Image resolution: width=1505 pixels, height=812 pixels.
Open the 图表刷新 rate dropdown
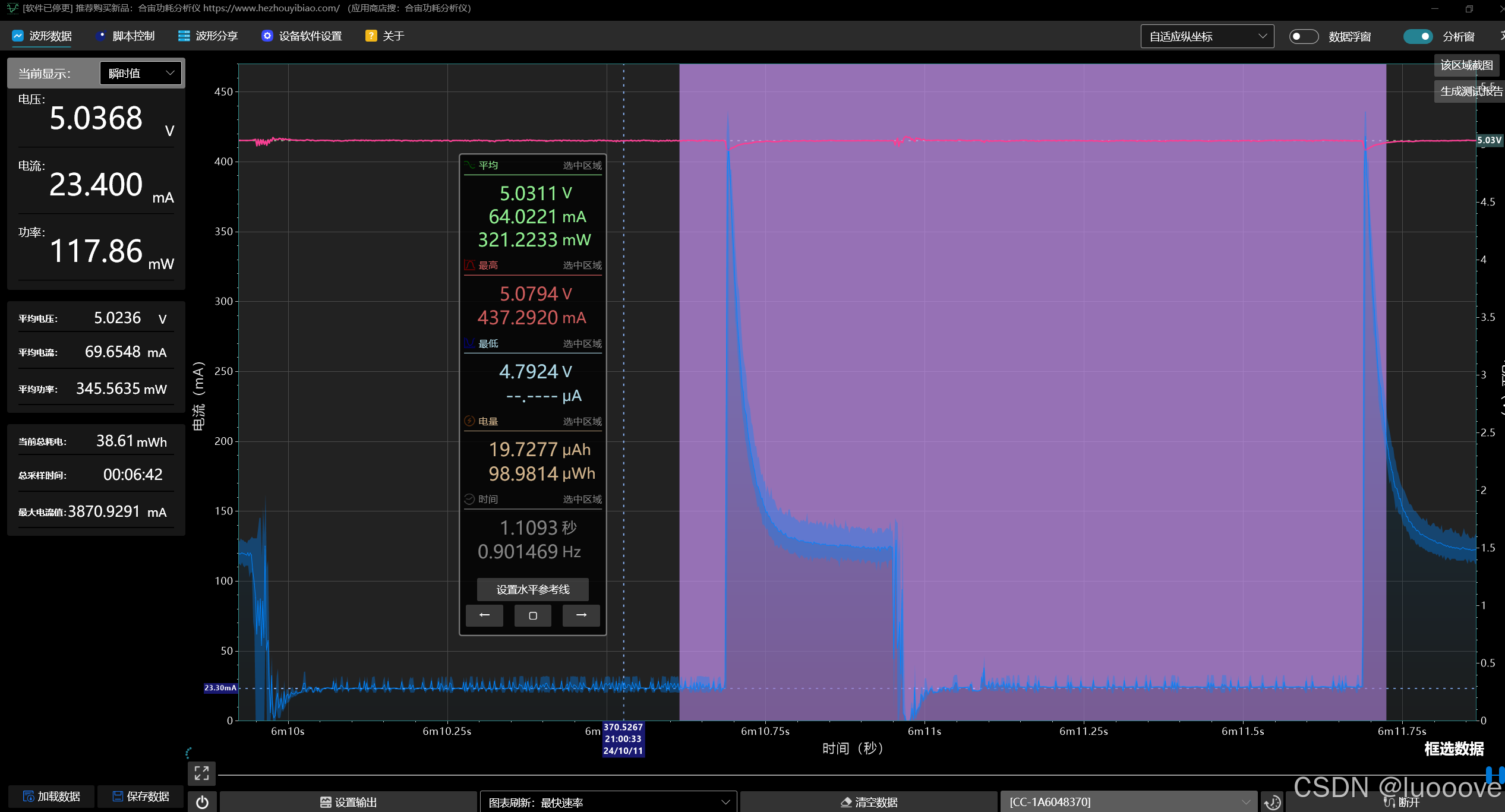(x=608, y=802)
